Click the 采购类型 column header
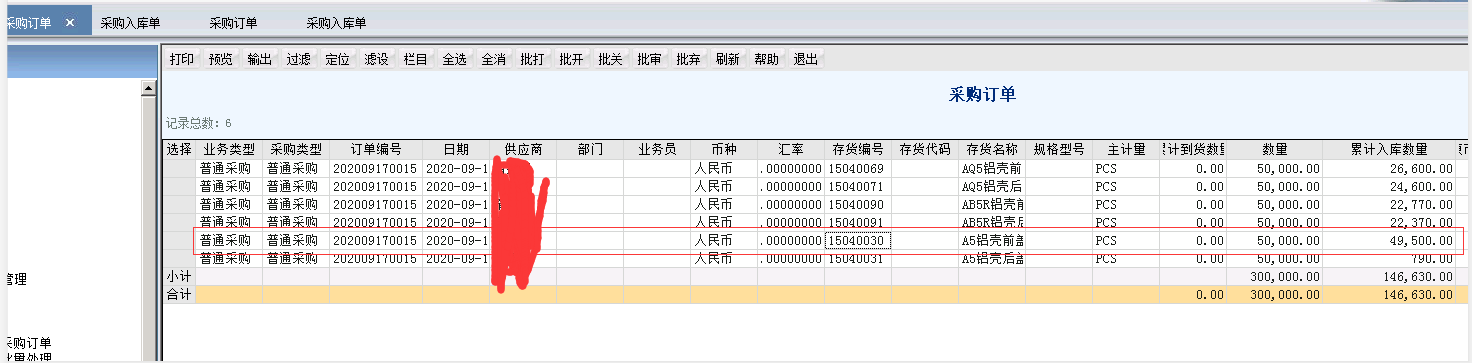This screenshot has height=363, width=1472. [296, 149]
